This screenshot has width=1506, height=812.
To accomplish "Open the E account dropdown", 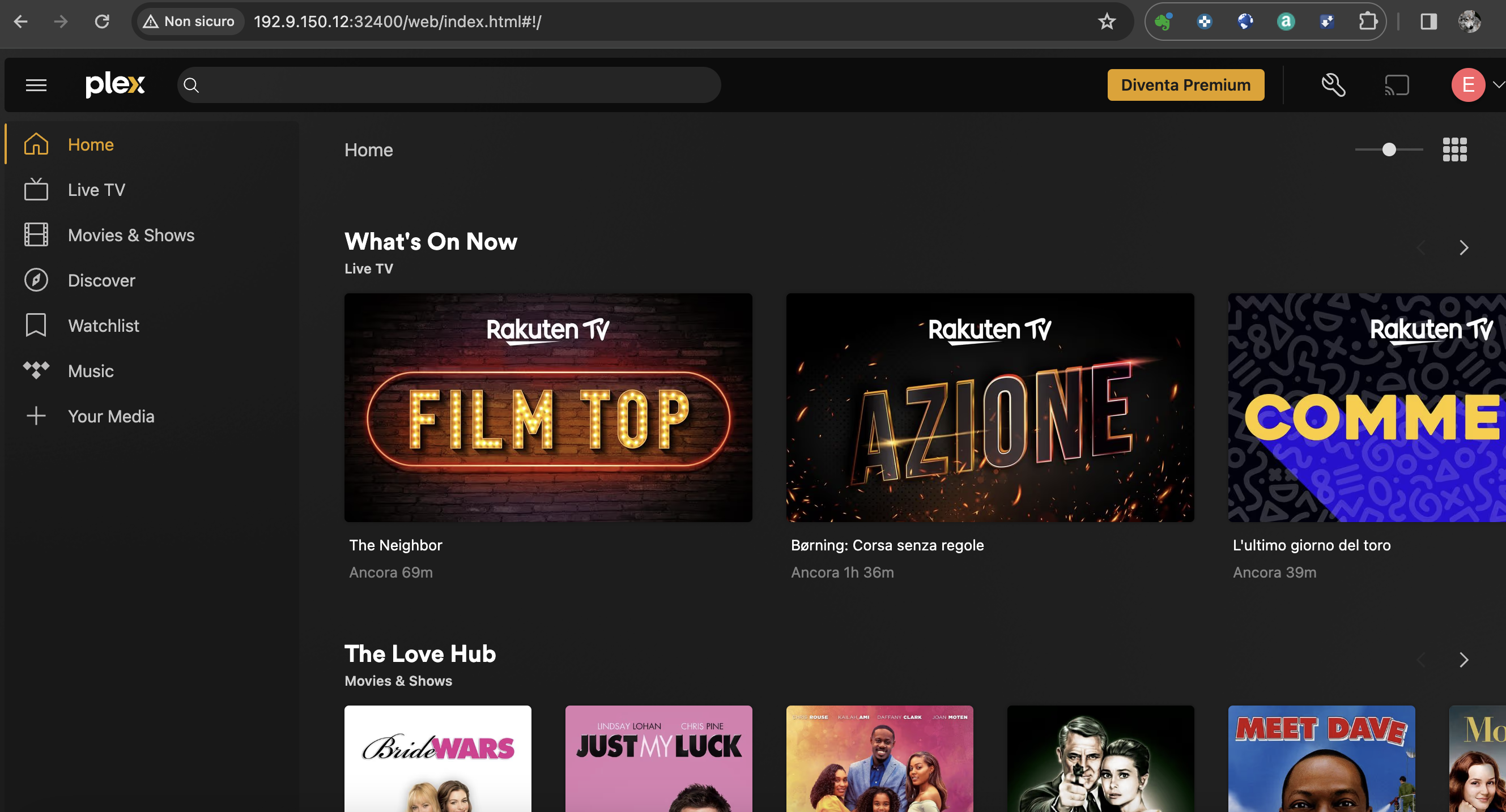I will [1476, 86].
